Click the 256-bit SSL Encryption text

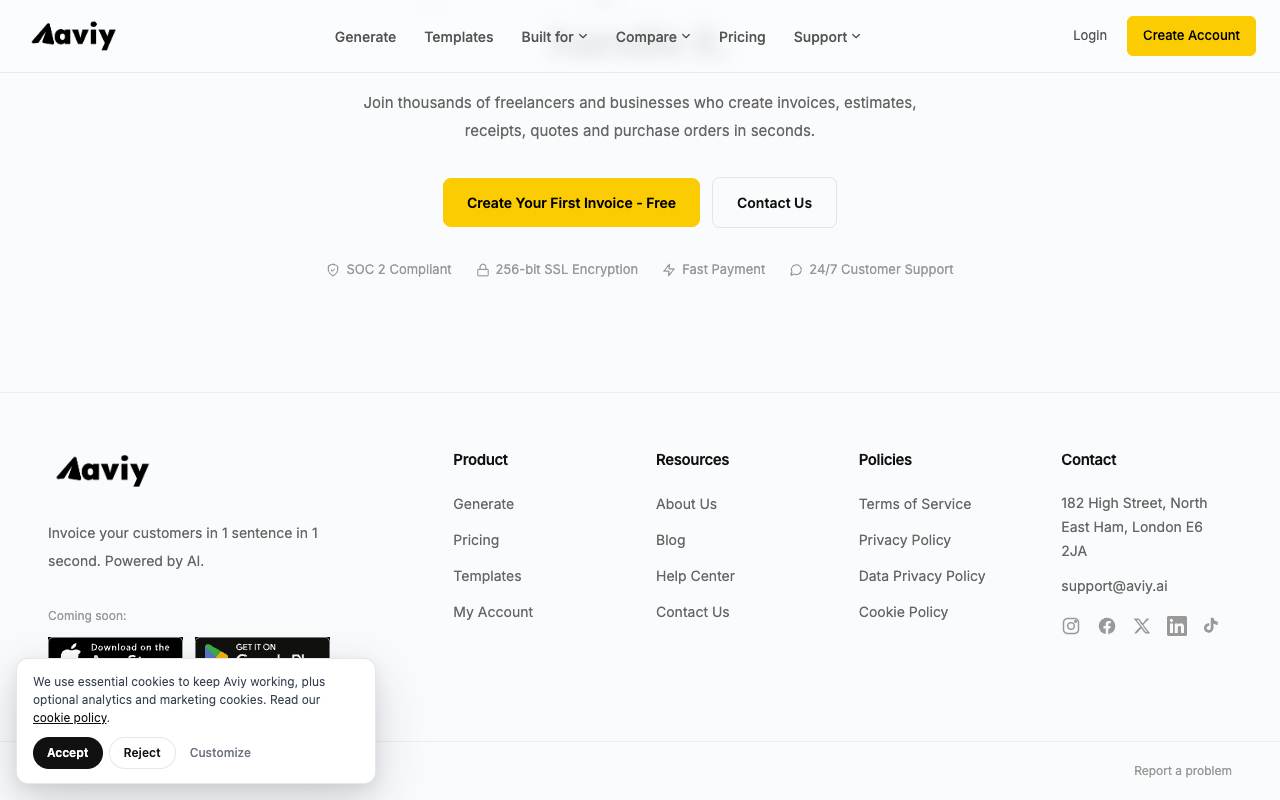click(x=566, y=270)
